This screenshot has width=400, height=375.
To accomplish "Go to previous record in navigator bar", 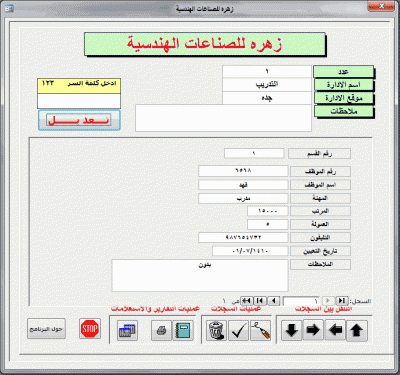I will (328, 301).
